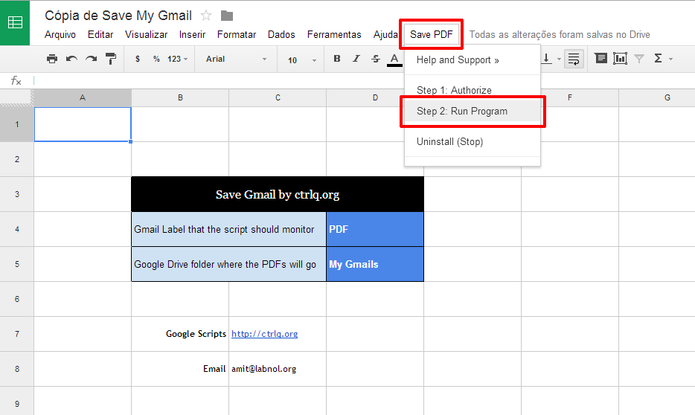Select the Paint format roller tool
The width and height of the screenshot is (695, 415).
pyautogui.click(x=111, y=59)
